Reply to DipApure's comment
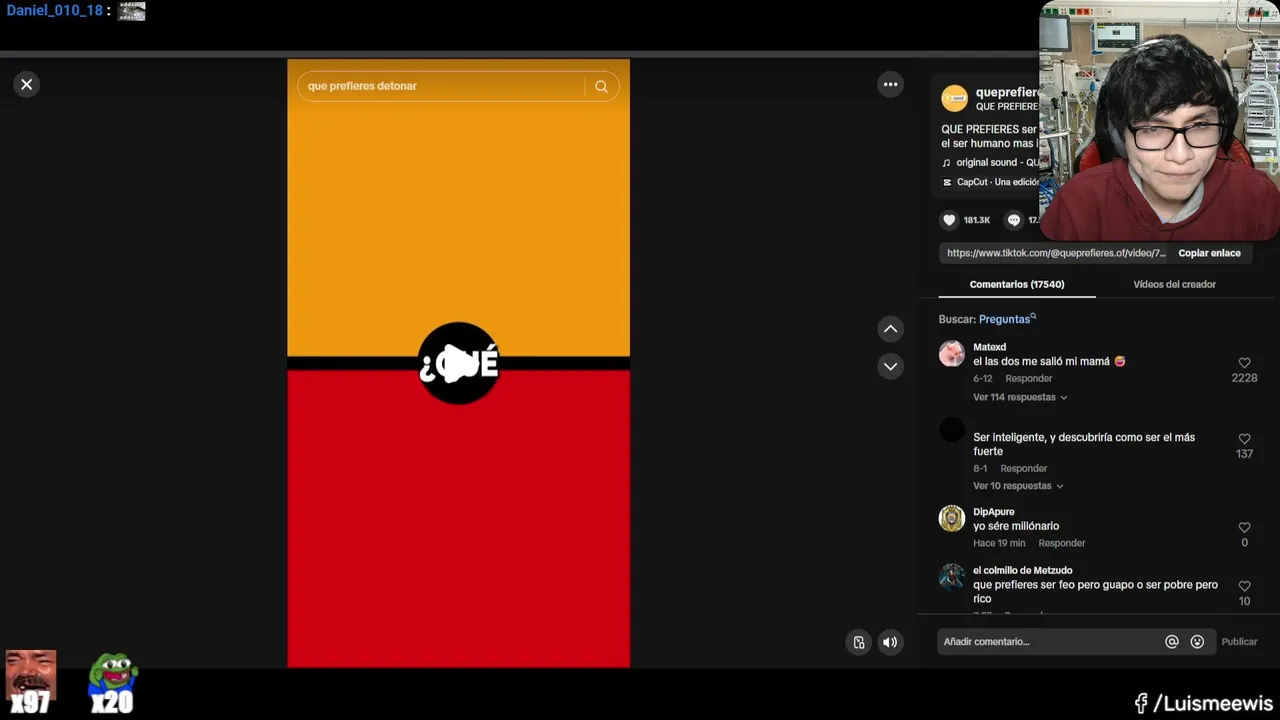Image resolution: width=1280 pixels, height=720 pixels. [x=1062, y=544]
